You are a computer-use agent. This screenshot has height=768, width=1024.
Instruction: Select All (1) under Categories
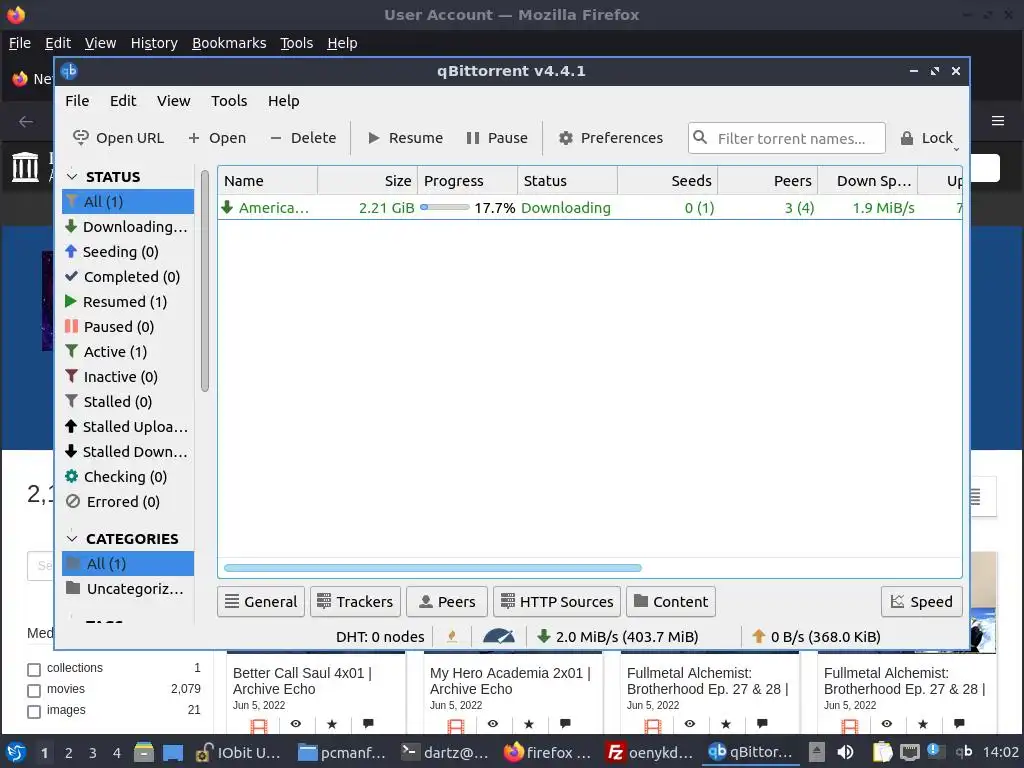[128, 564]
